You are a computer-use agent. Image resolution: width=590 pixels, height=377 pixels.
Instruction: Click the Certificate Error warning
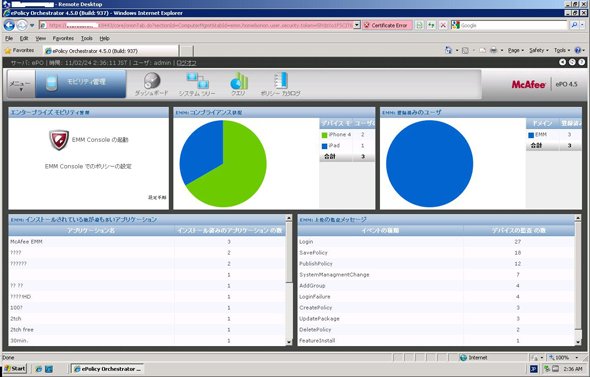tap(387, 25)
